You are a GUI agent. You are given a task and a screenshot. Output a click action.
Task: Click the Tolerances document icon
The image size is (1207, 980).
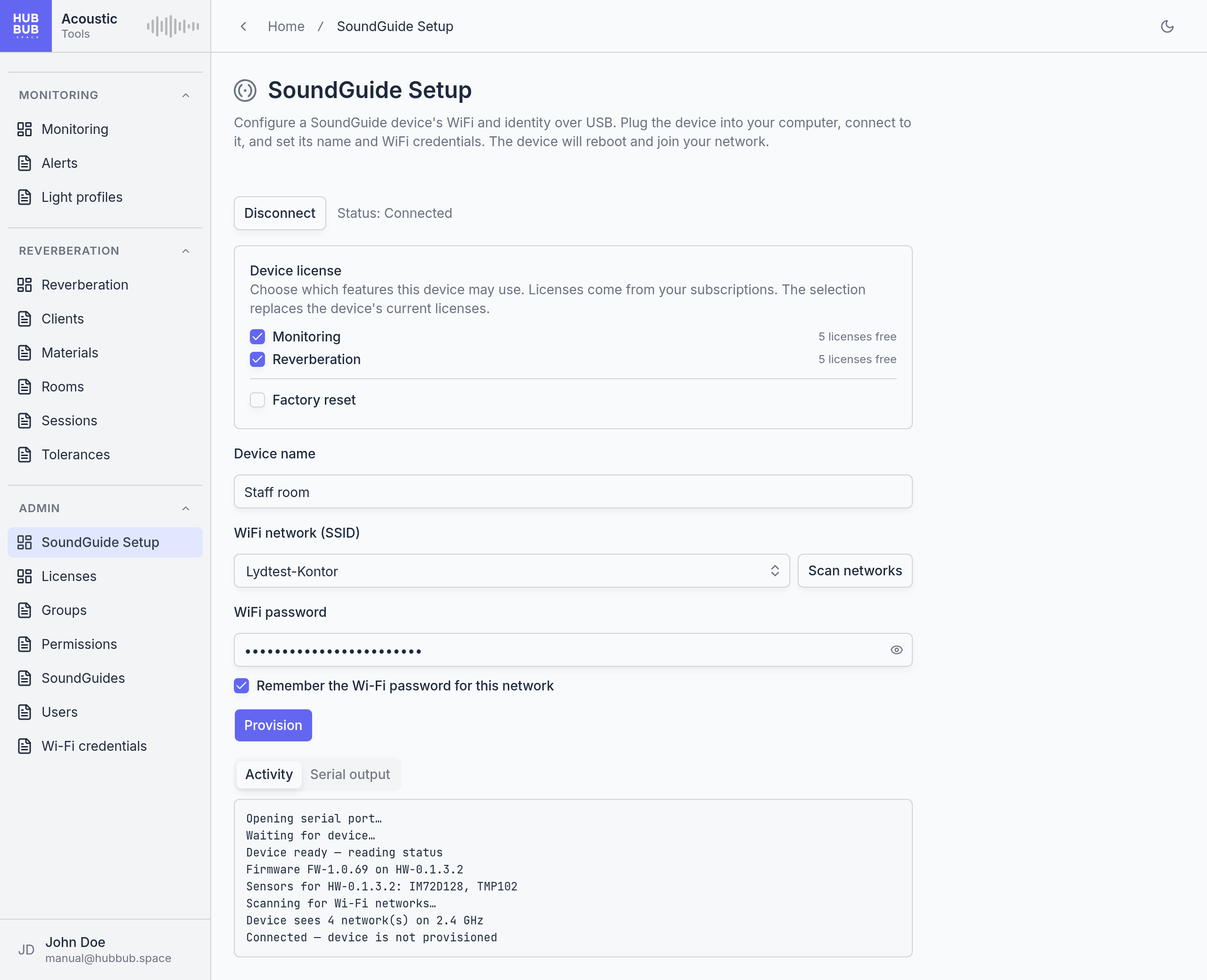tap(24, 455)
